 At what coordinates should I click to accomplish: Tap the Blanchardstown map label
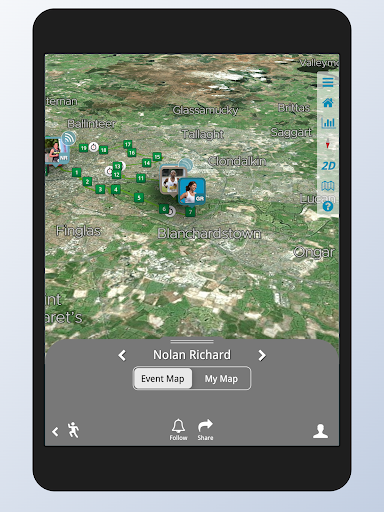point(209,233)
